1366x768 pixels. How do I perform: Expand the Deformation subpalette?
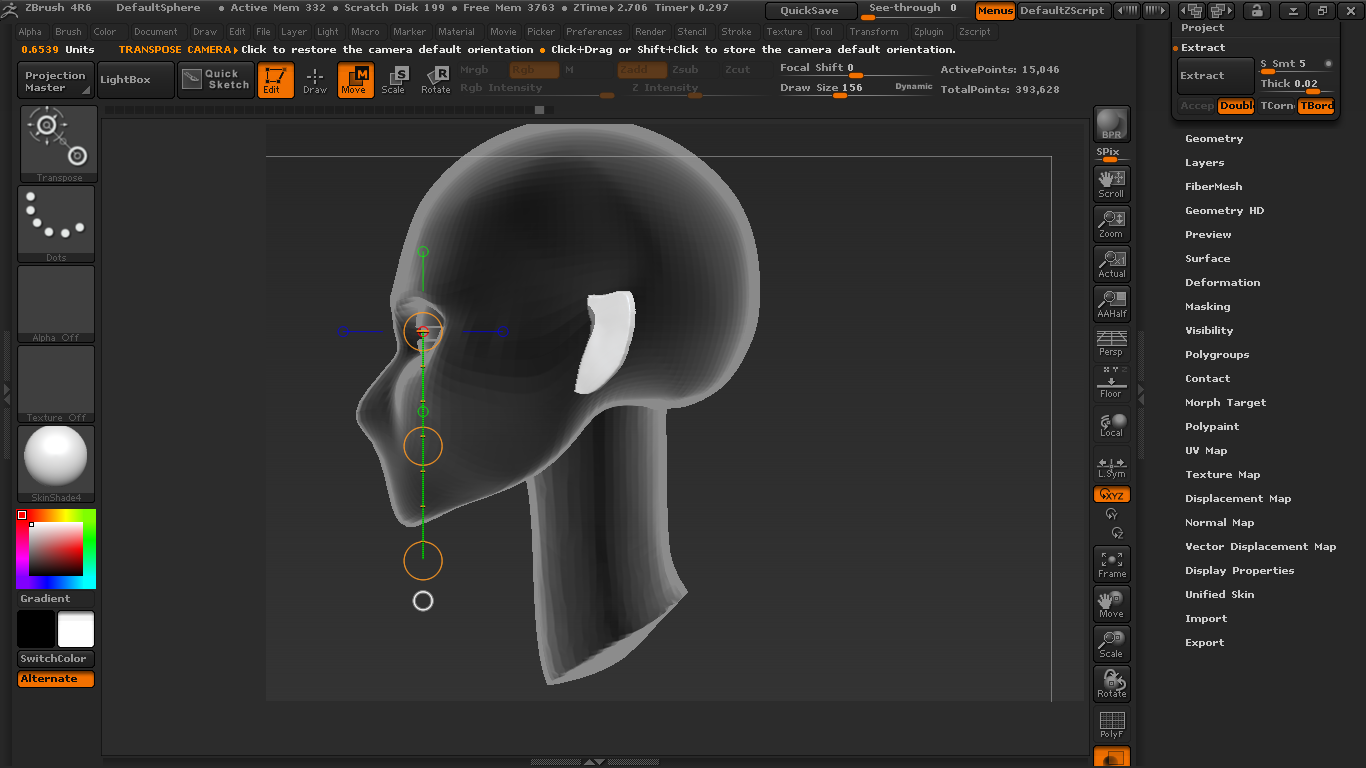click(x=1222, y=283)
